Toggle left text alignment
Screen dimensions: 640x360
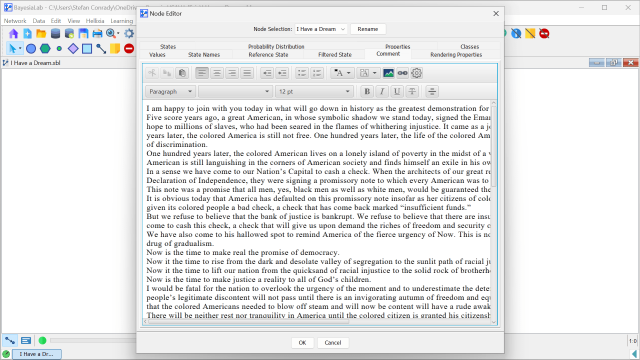202,73
